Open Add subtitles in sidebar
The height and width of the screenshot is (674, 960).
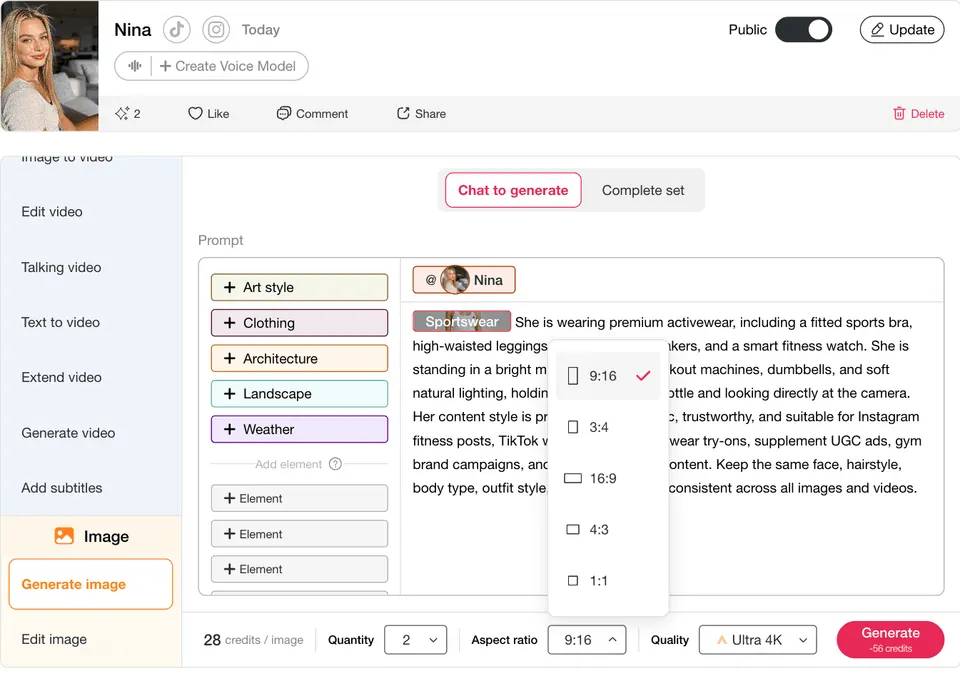click(62, 488)
